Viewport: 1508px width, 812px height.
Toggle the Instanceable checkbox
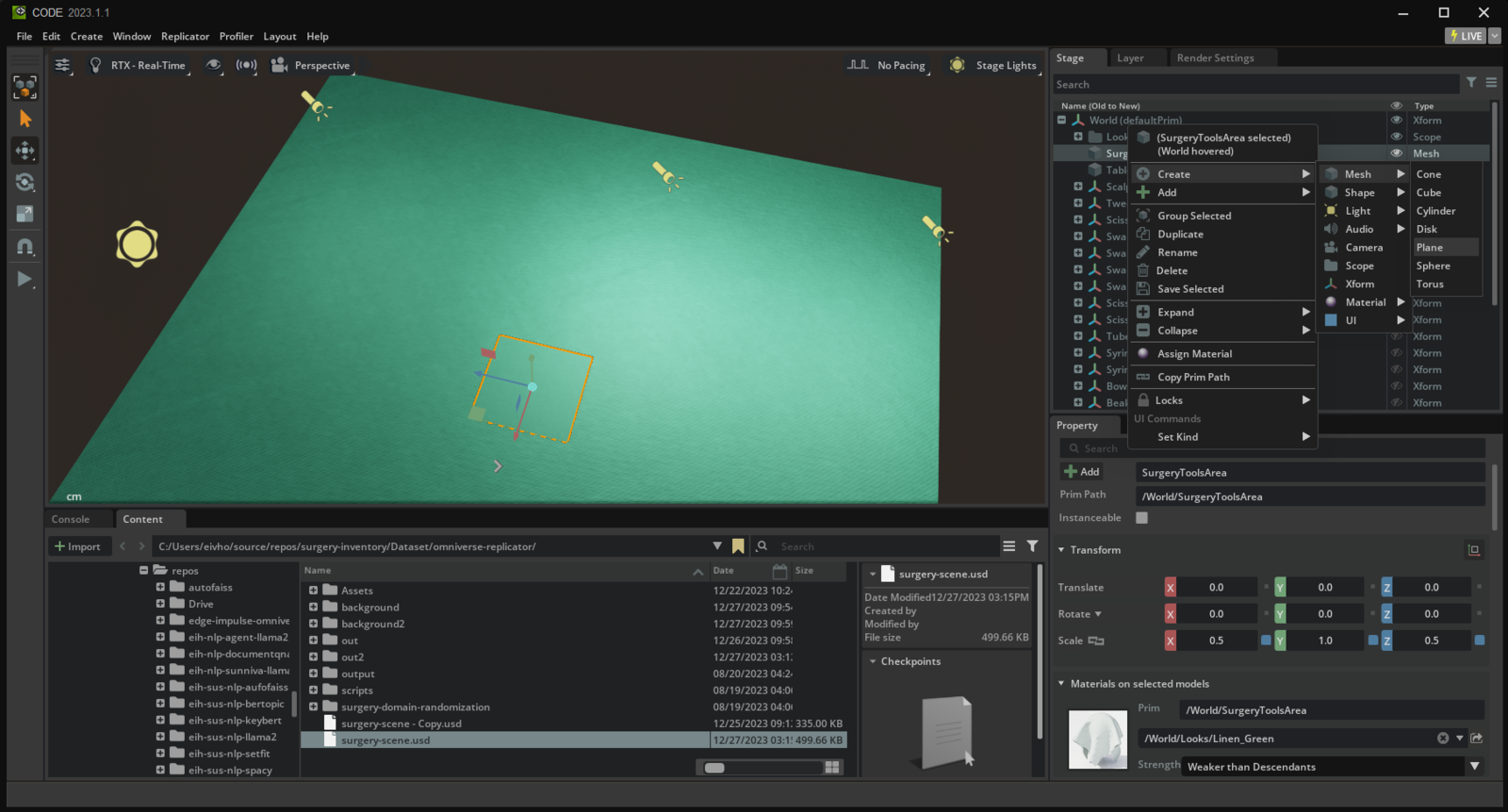pyautogui.click(x=1141, y=518)
